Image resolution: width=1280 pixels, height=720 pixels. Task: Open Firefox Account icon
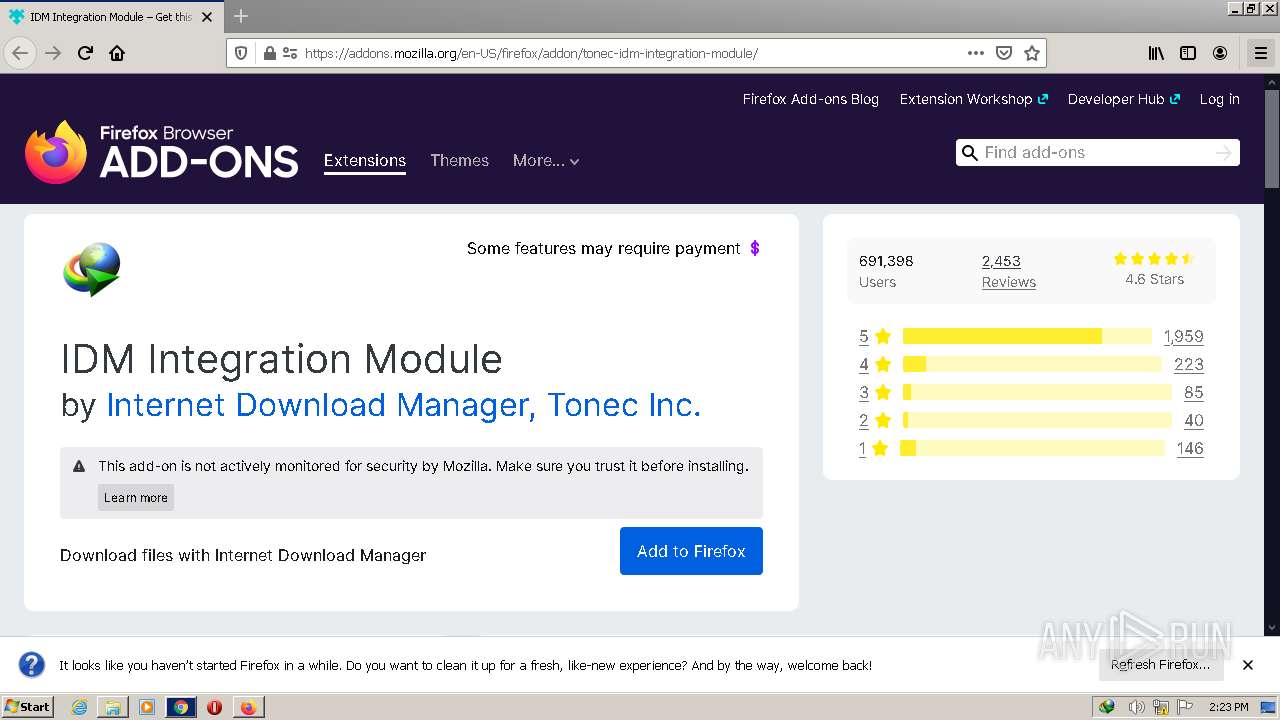[1220, 53]
